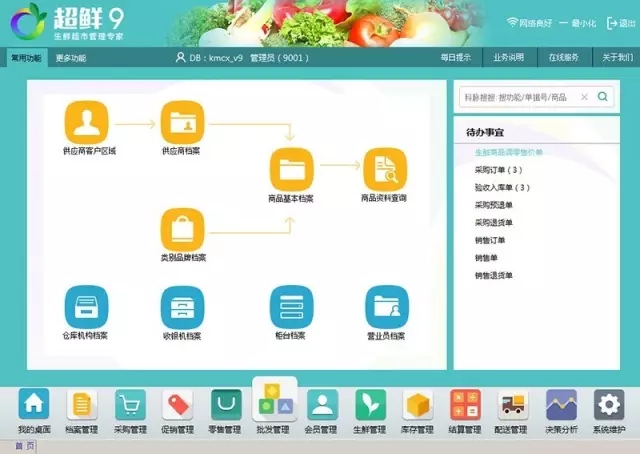Screen dimensions: 640x454
Task: Switch to 更多功能 tab
Action: (71, 58)
